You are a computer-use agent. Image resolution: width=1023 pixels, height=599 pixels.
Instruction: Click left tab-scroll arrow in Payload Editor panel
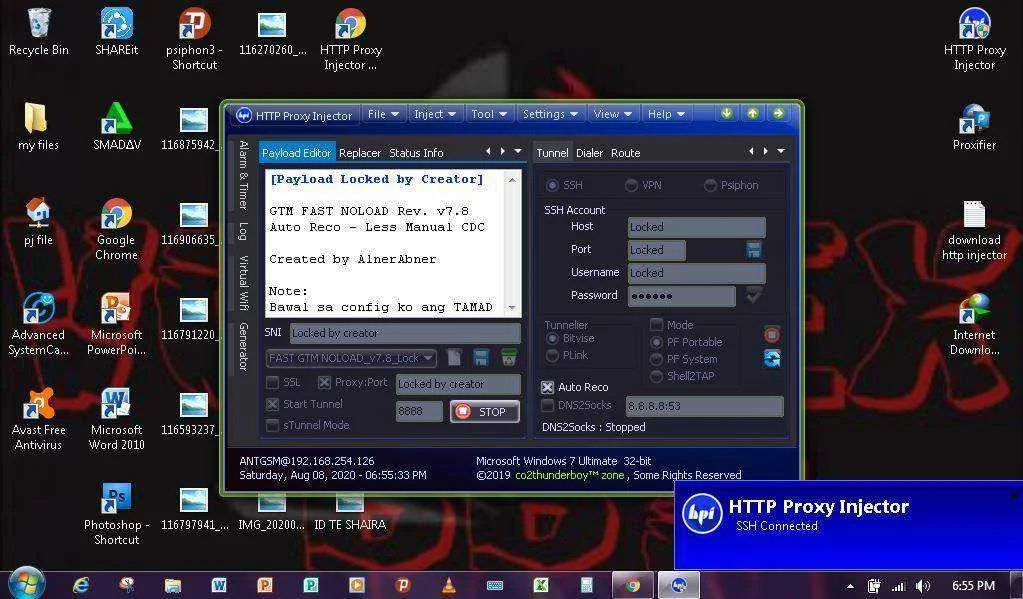488,151
